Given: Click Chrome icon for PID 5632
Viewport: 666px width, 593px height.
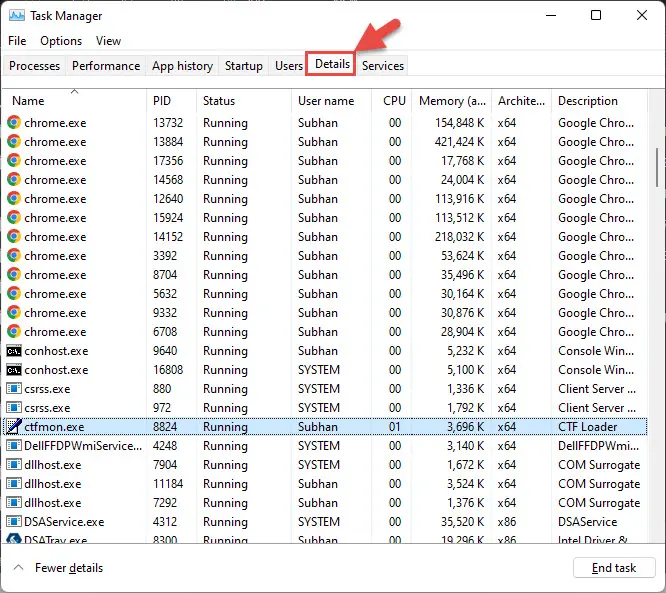Looking at the screenshot, I should tap(14, 294).
